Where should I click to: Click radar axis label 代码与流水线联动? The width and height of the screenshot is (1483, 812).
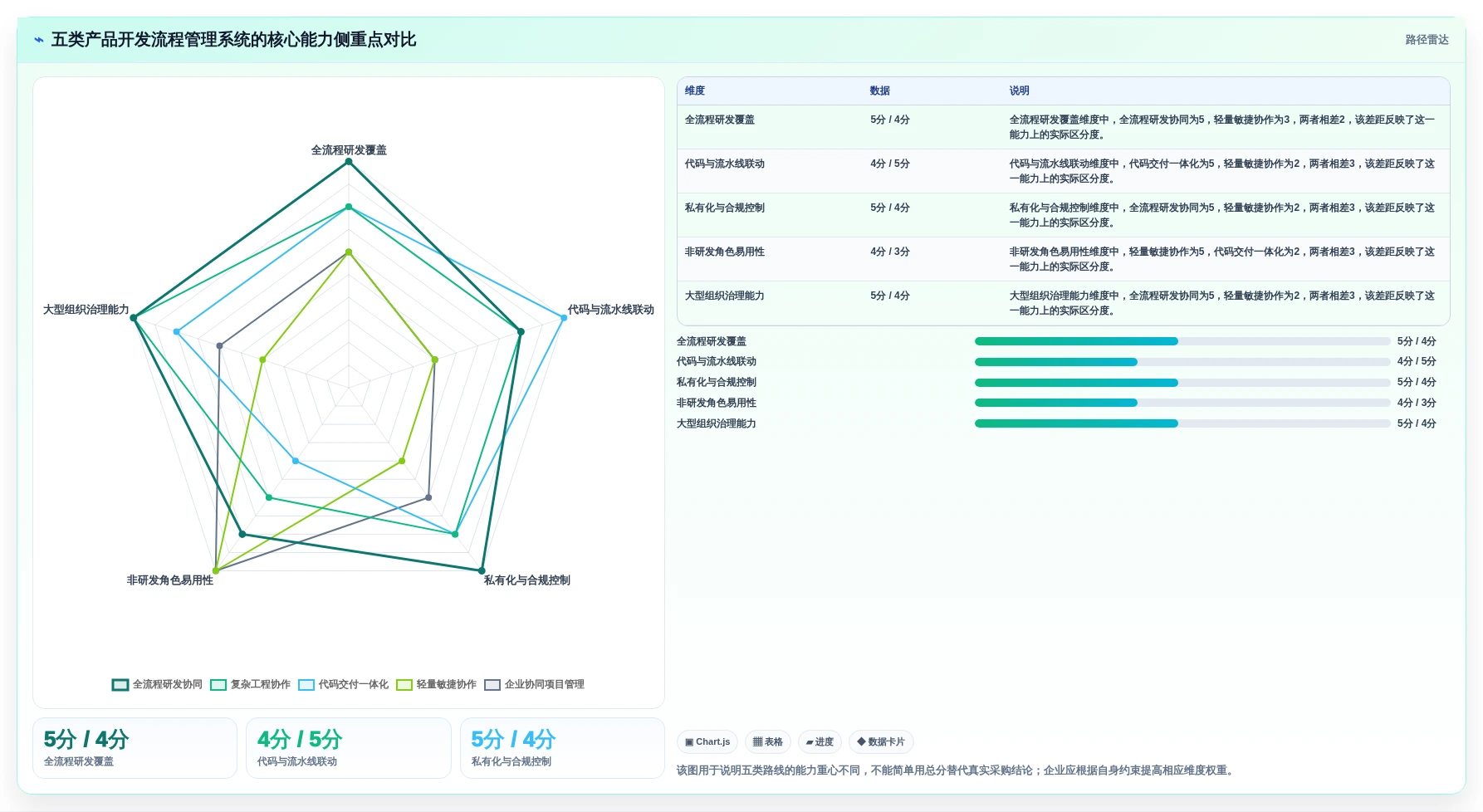pyautogui.click(x=611, y=310)
